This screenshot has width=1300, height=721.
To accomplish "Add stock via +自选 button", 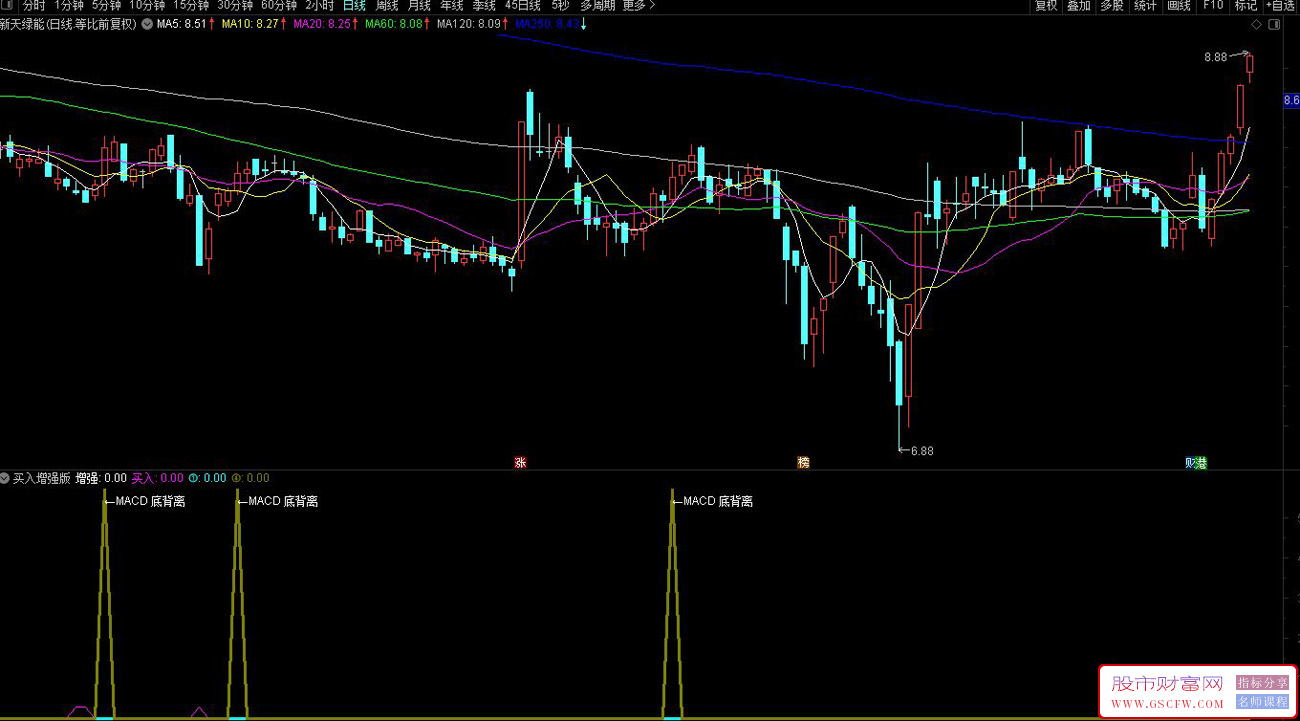I will tap(1280, 6).
